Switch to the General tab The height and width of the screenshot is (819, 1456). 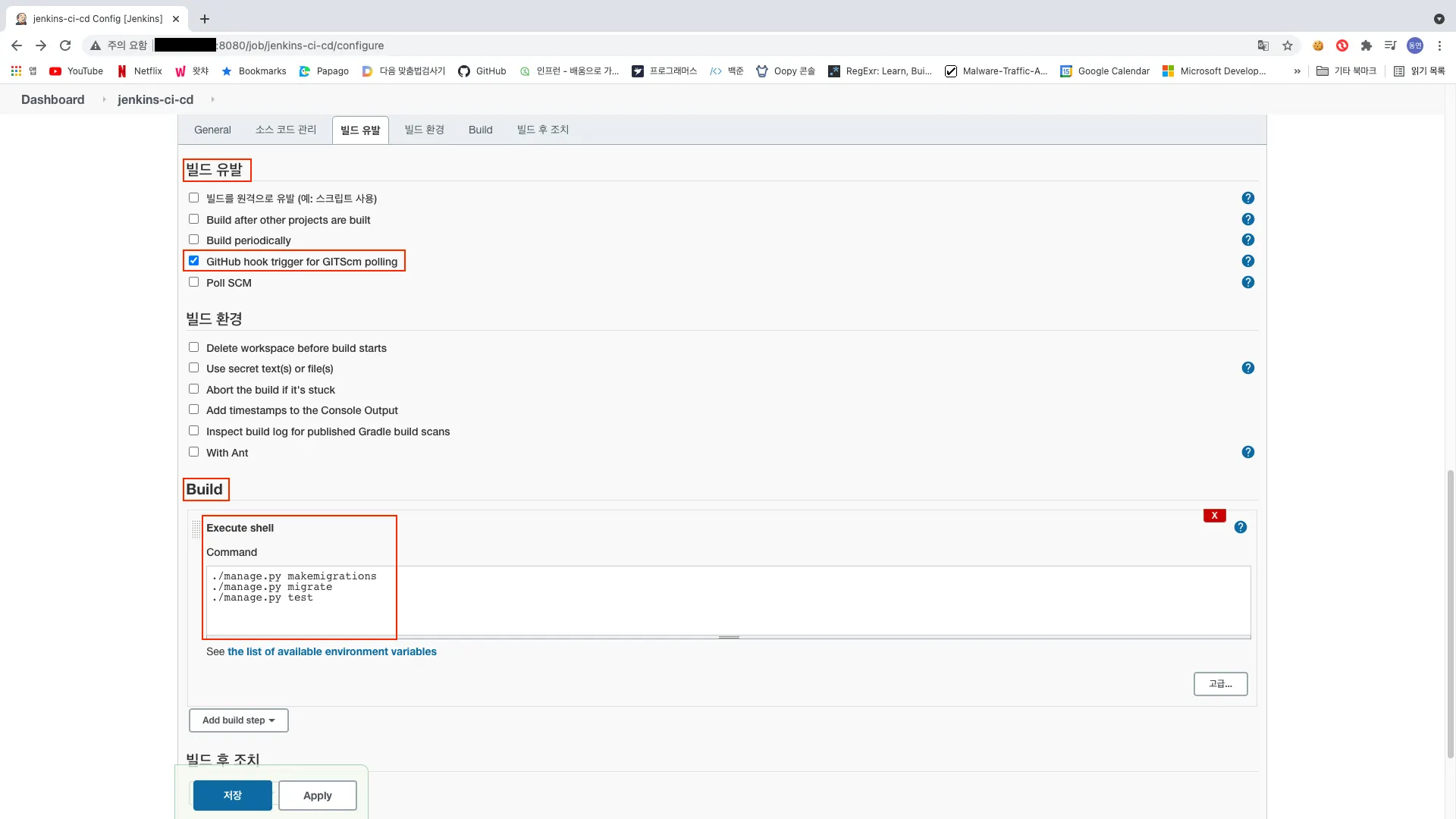212,130
